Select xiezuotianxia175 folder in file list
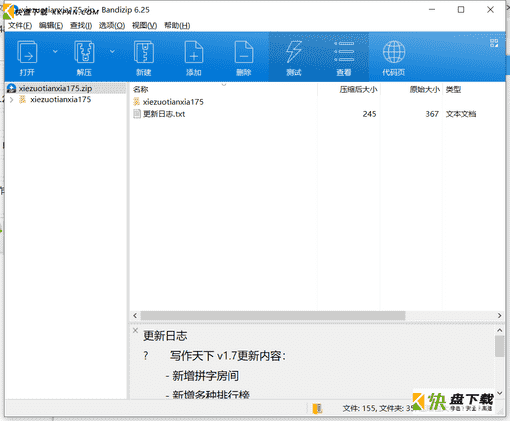 (x=173, y=102)
